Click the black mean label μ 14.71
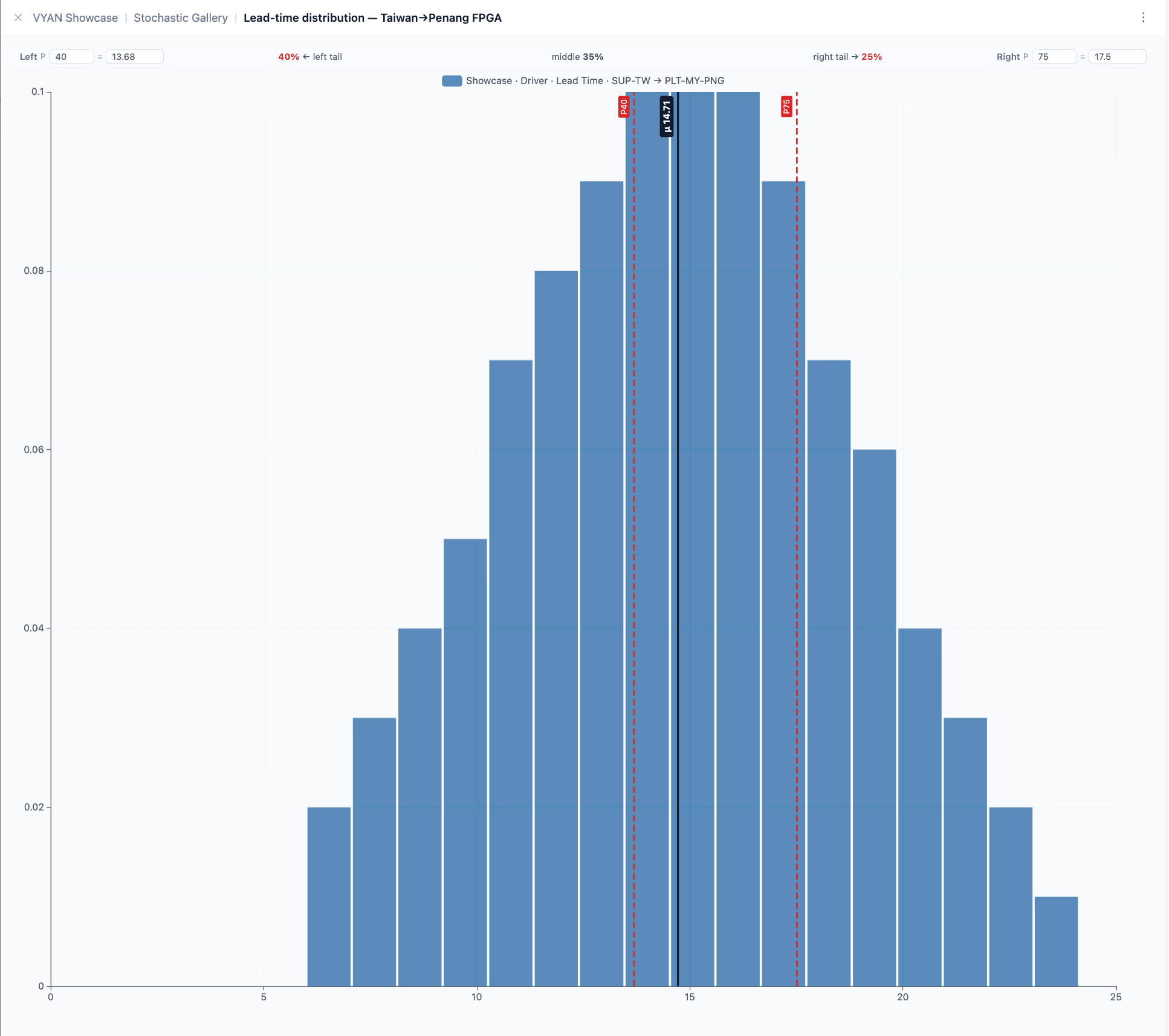Image resolution: width=1169 pixels, height=1036 pixels. [666, 116]
